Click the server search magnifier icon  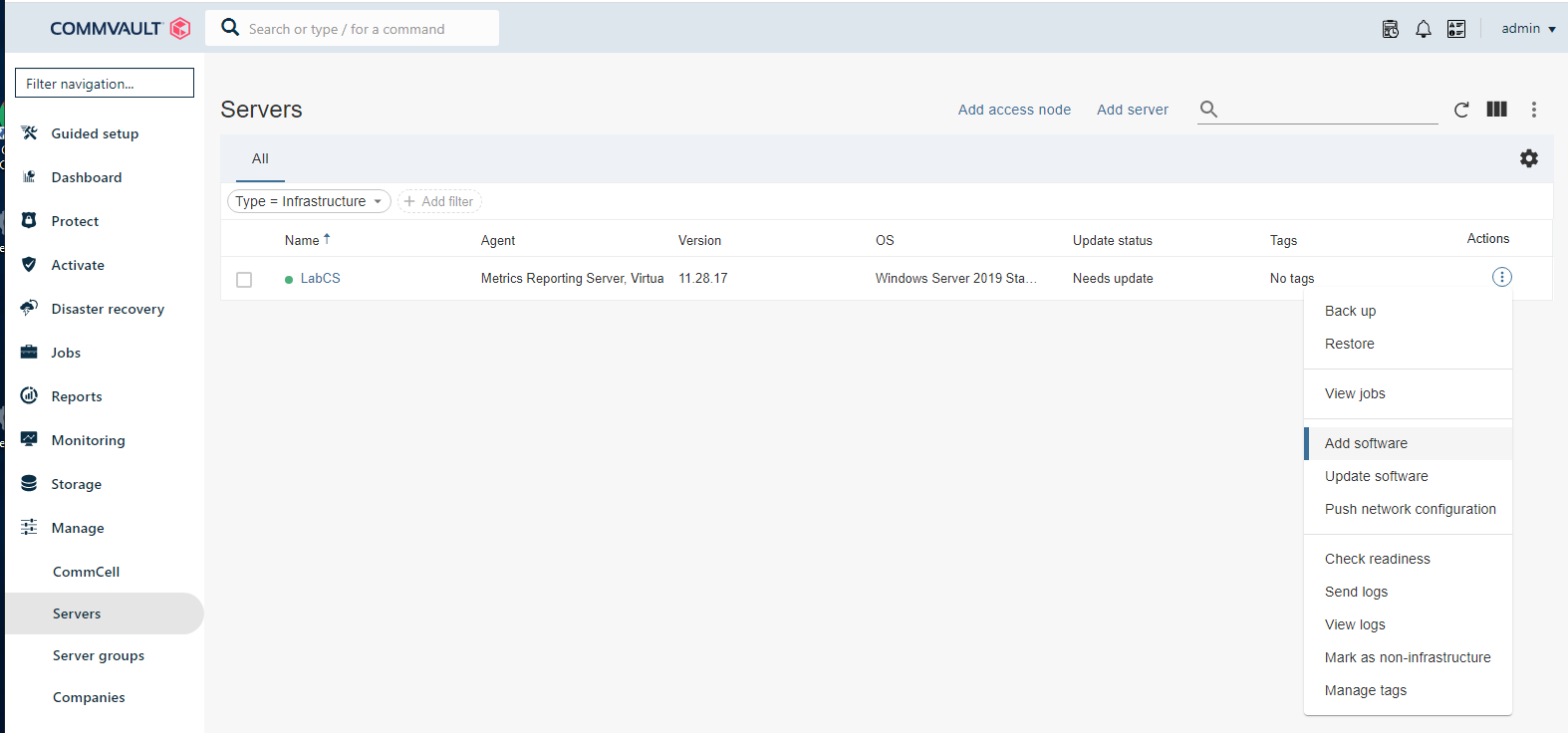(1208, 110)
